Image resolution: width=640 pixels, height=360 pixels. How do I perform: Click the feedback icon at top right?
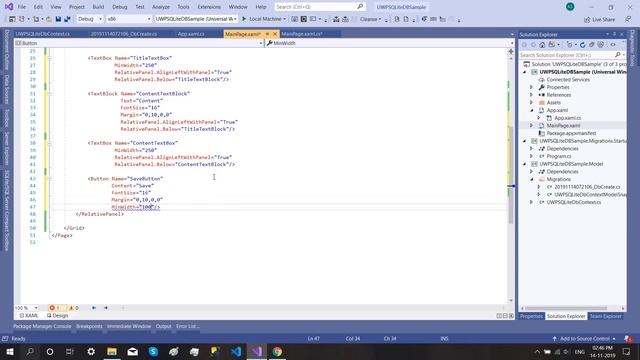[628, 20]
